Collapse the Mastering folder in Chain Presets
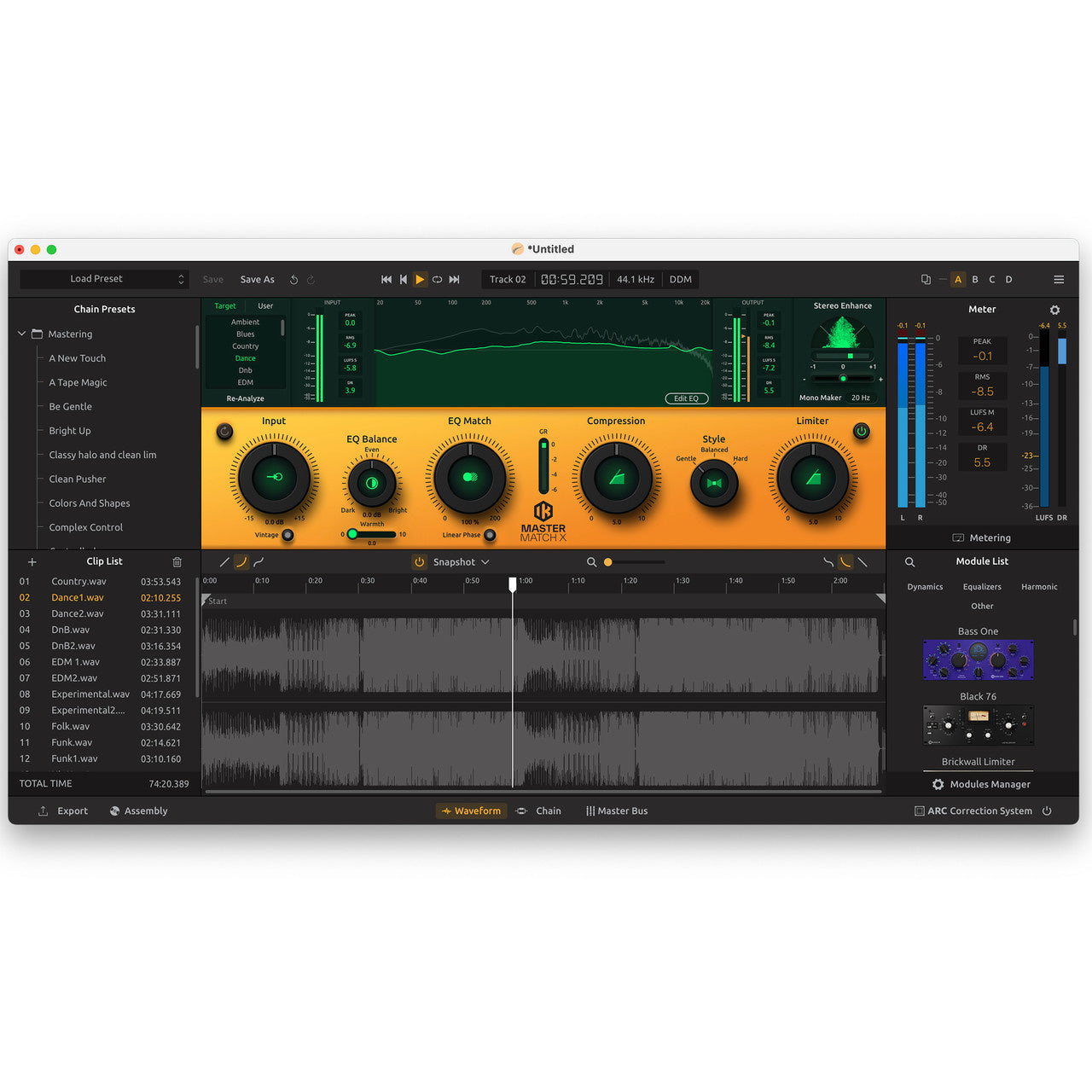Viewport: 1092px width, 1092px height. click(x=22, y=334)
